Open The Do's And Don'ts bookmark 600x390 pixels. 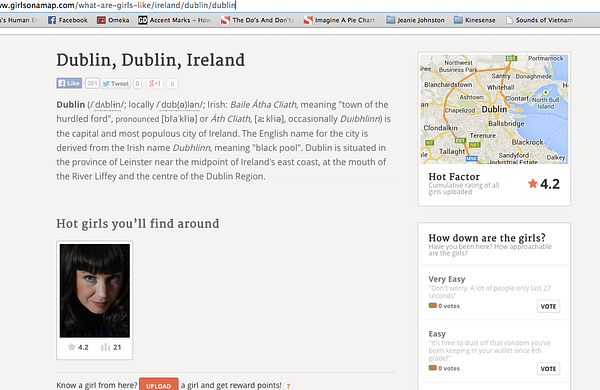click(x=258, y=20)
